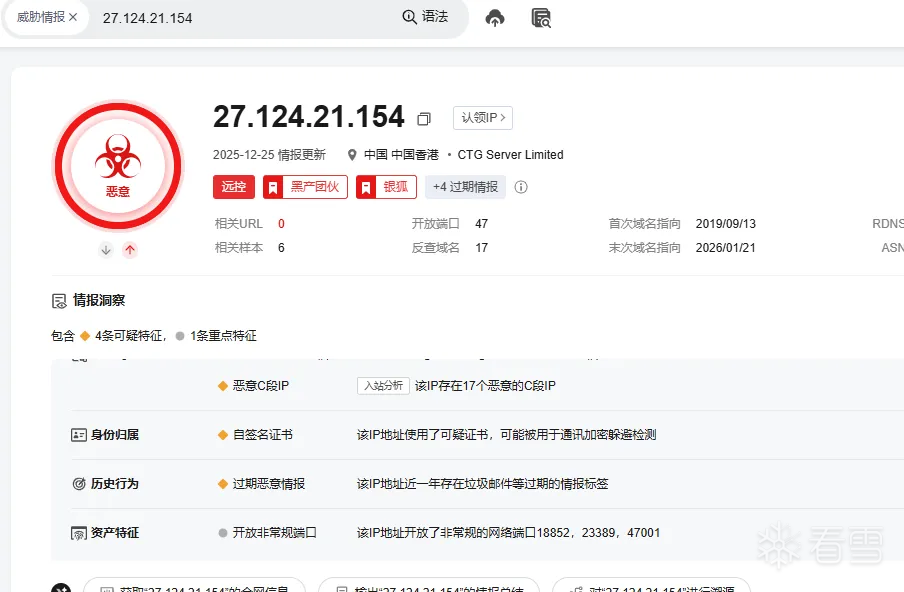Click the 身份归属 identity icon
The width and height of the screenshot is (904, 592).
(x=81, y=433)
